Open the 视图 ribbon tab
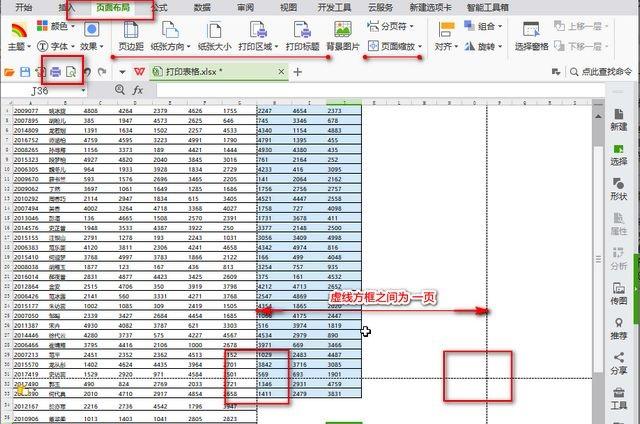This screenshot has width=640, height=424. 289,7
